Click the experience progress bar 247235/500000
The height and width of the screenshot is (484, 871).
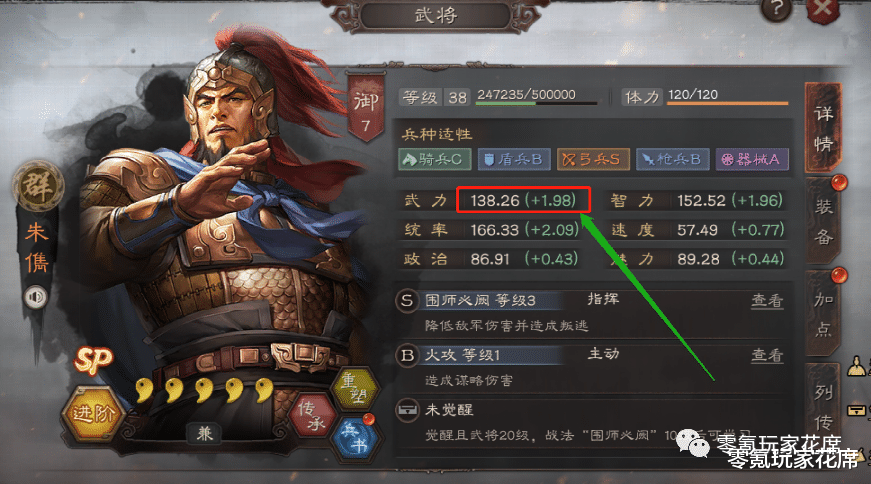[537, 103]
